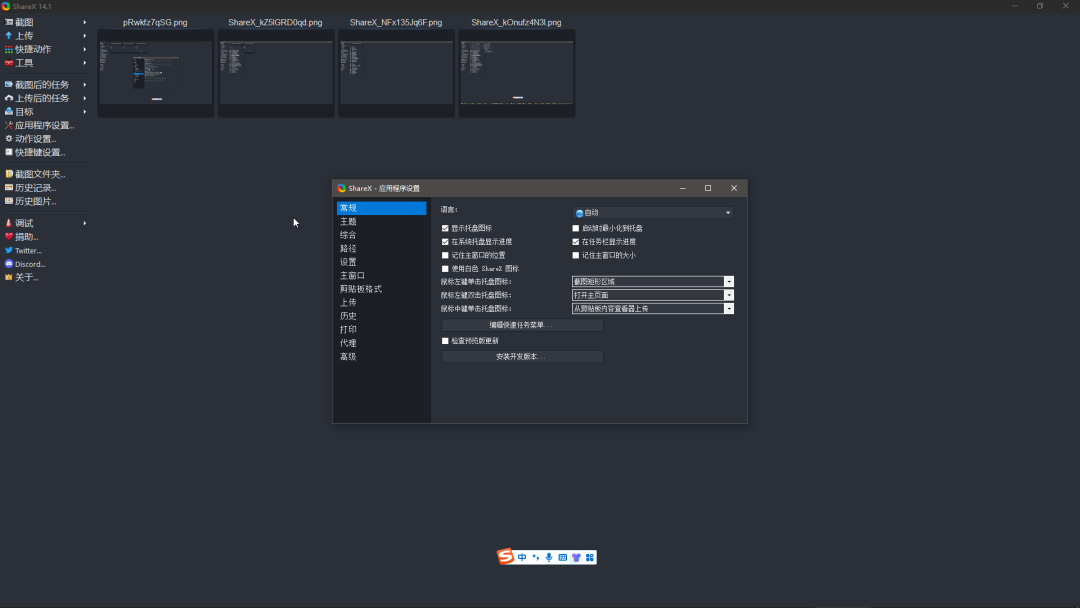1080x608 pixels.
Task: Click the ShareX logo in the settings dialog title
Action: point(342,188)
